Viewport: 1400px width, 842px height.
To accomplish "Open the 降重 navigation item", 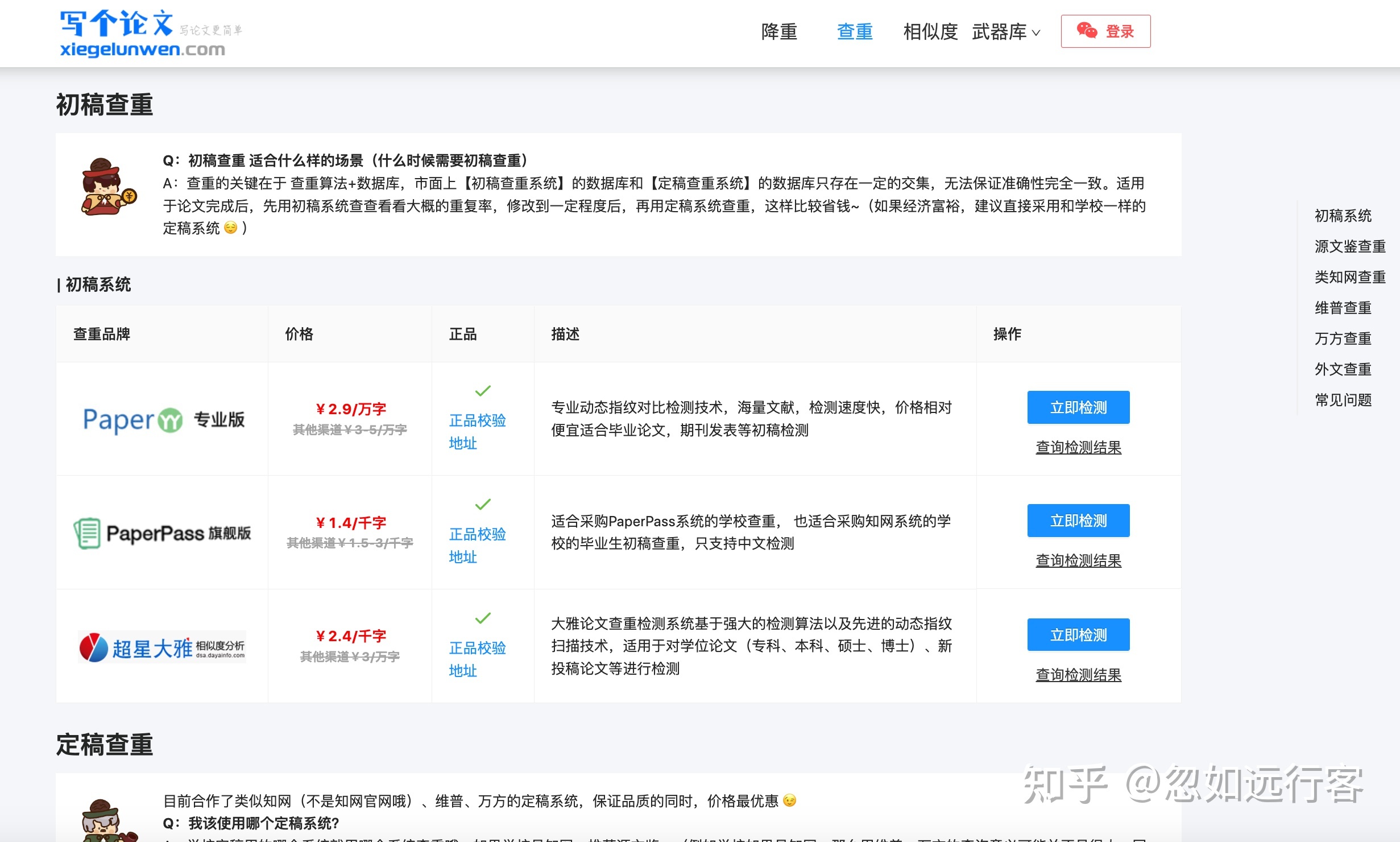I will 779,32.
